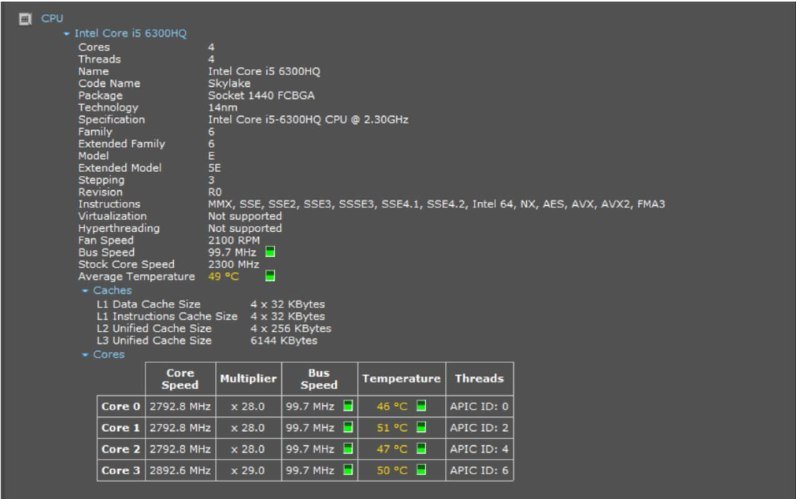Click Core 0 bus speed green indicator
The width and height of the screenshot is (800, 499).
(x=348, y=406)
